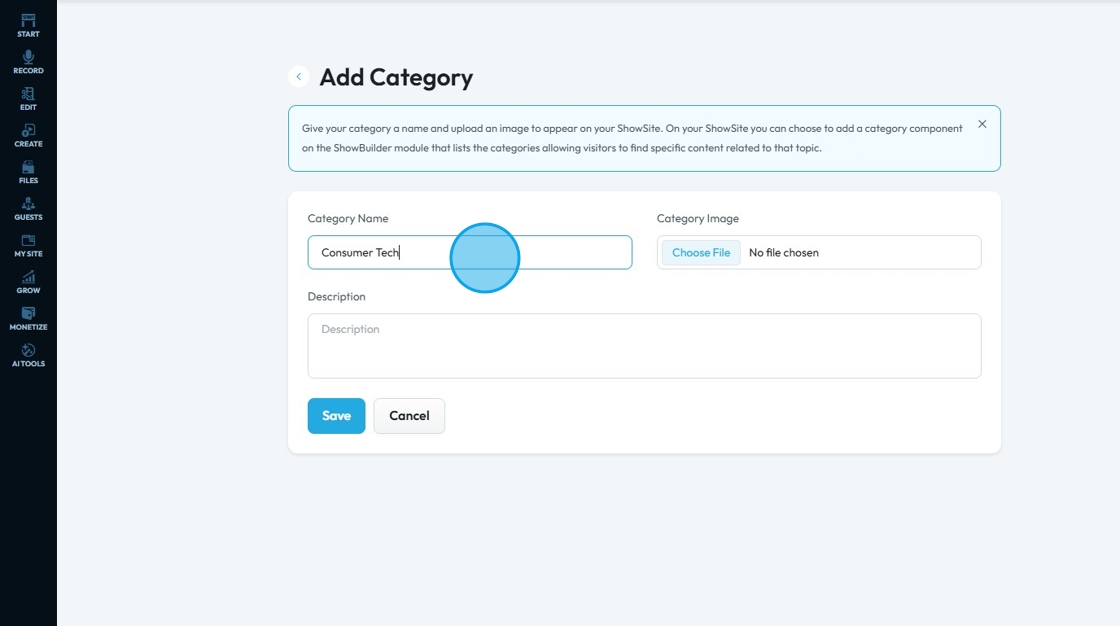Open the Guests section in the sidebar
Viewport: 1120px width, 626px height.
[28, 209]
